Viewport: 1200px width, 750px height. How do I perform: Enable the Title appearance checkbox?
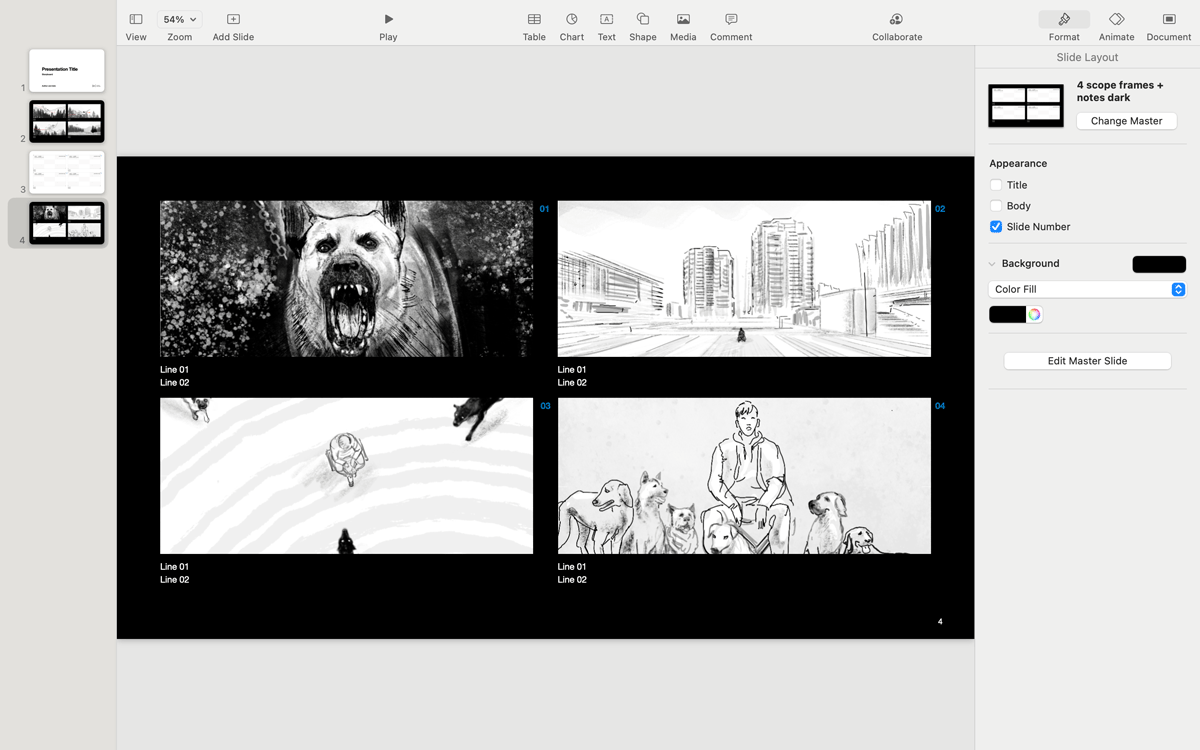point(996,184)
